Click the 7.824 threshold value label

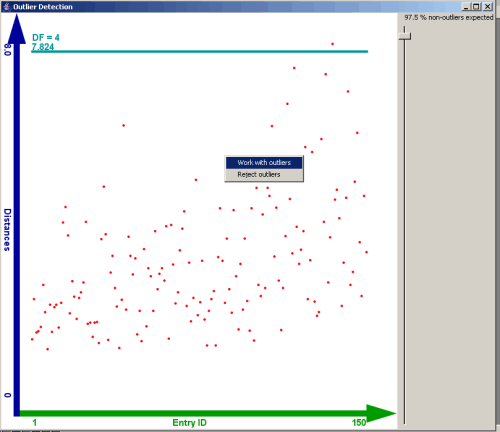(x=43, y=47)
